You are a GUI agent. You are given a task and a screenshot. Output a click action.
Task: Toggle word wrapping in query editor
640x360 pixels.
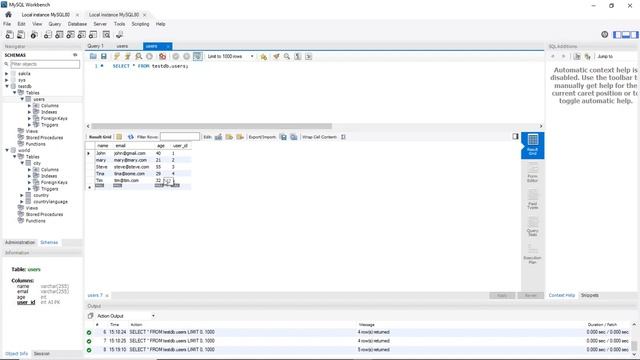309,56
